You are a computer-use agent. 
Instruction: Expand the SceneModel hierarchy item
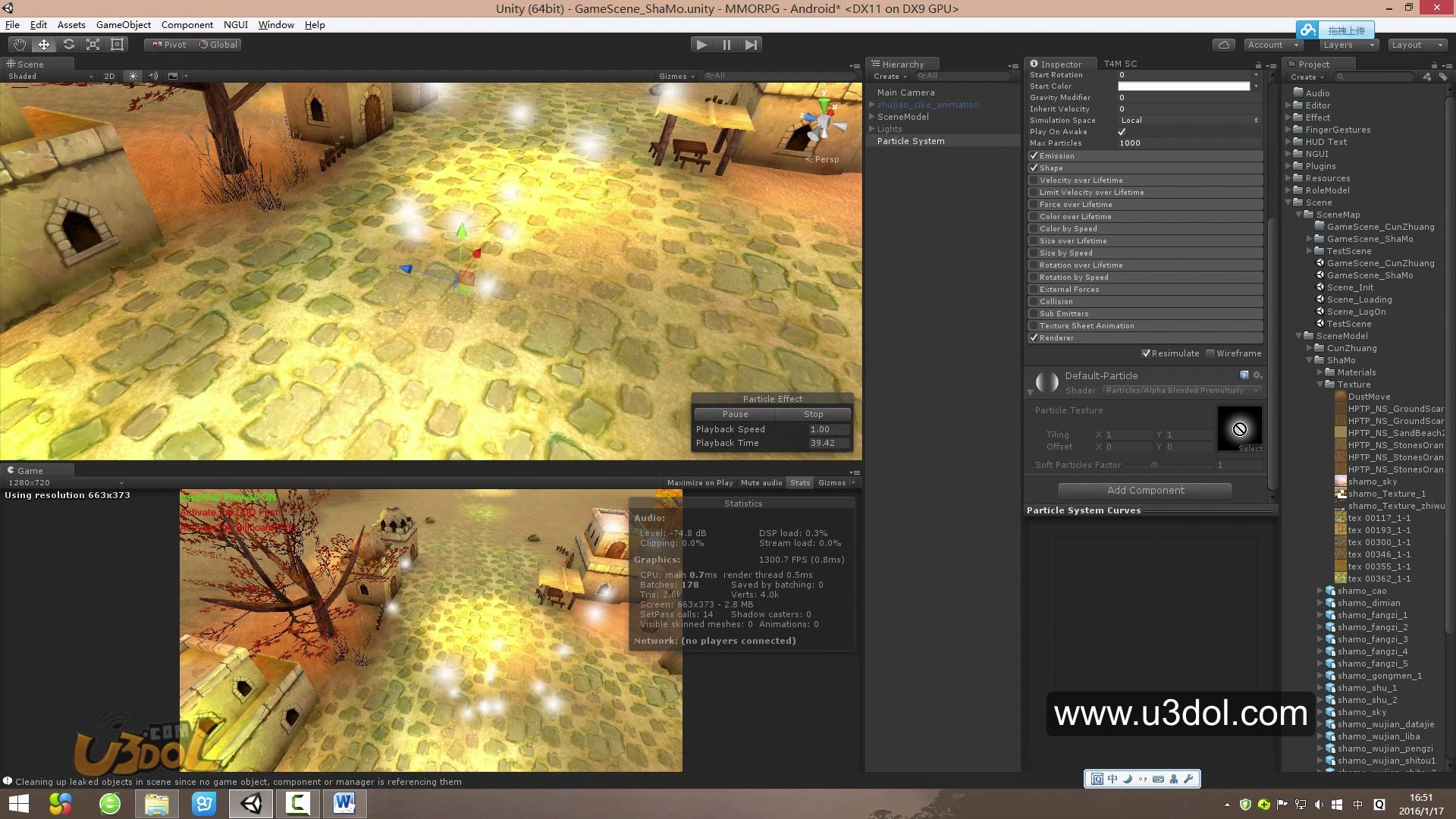pyautogui.click(x=871, y=117)
